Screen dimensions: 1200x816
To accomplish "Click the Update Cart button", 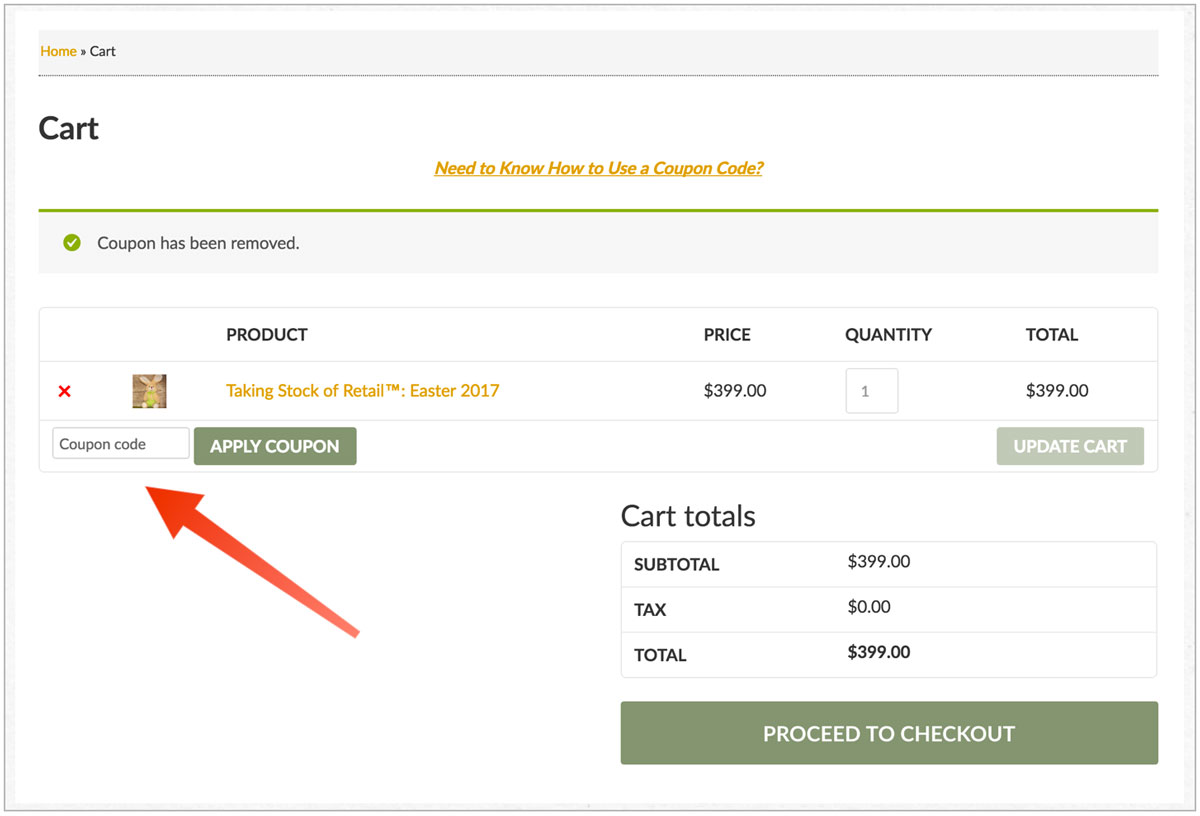I will (1070, 446).
